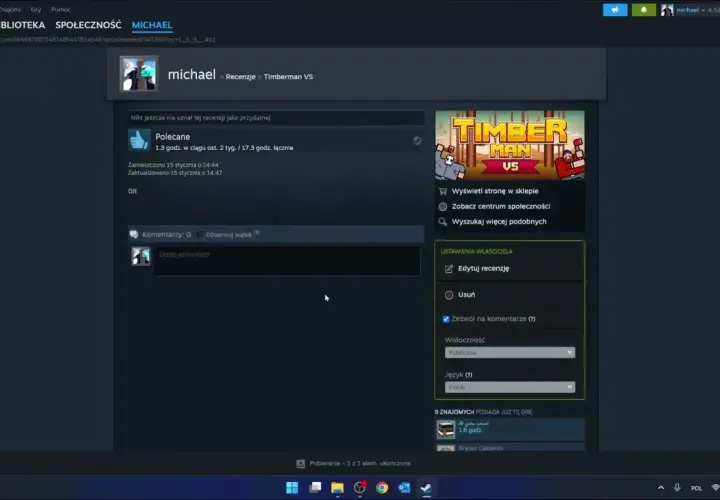This screenshot has height=500, width=720.
Task: Click the small Steam logo beside Polecane
Action: [417, 140]
